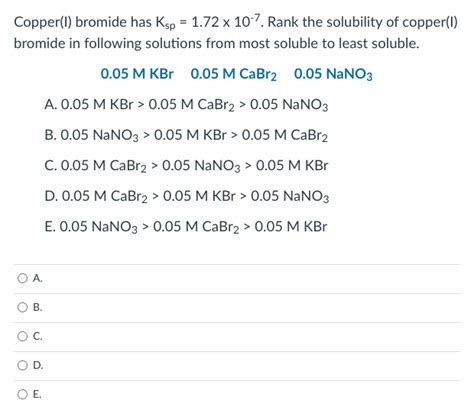Image resolution: width=474 pixels, height=410 pixels.
Task: Click the blue '0.05 M KBr' heading
Action: (137, 74)
